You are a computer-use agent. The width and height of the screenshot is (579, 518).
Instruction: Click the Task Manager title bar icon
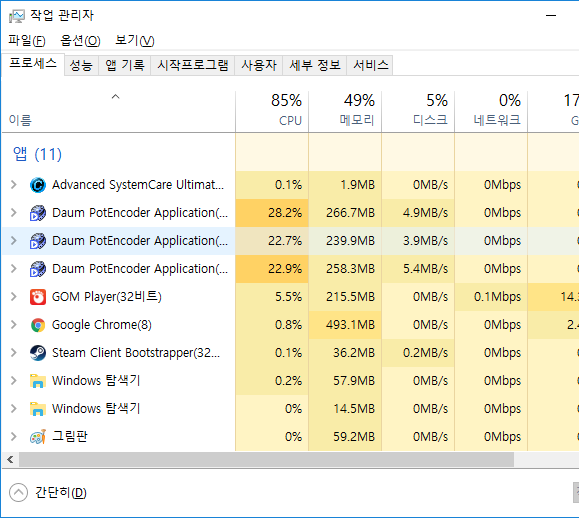coord(17,16)
